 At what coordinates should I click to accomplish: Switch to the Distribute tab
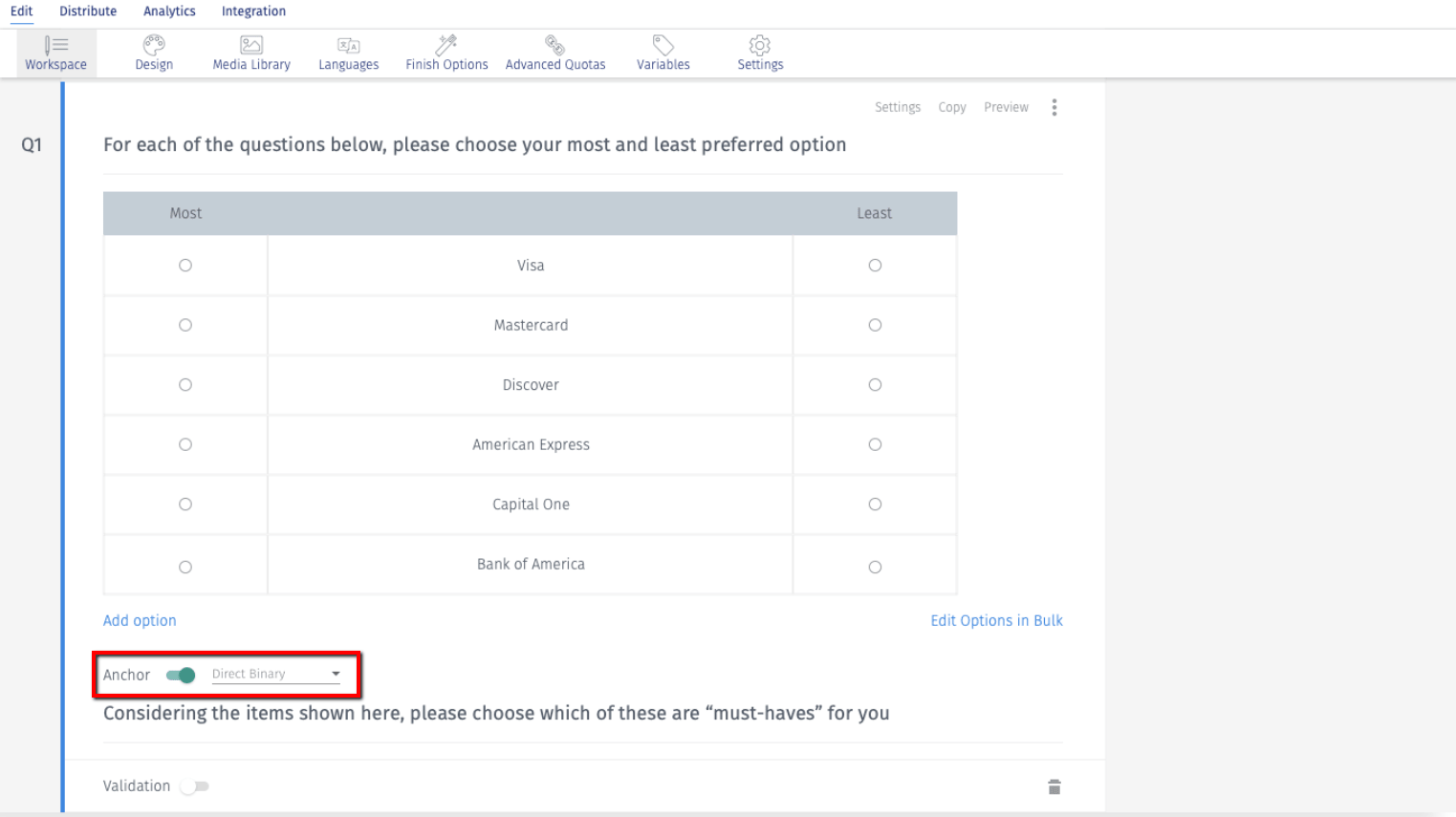[x=88, y=11]
